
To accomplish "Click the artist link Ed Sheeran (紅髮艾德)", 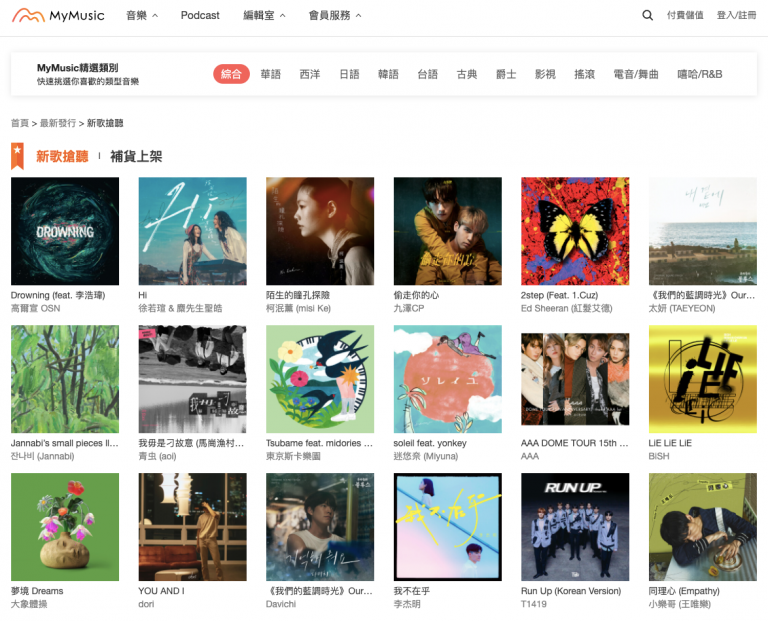I will pyautogui.click(x=567, y=308).
